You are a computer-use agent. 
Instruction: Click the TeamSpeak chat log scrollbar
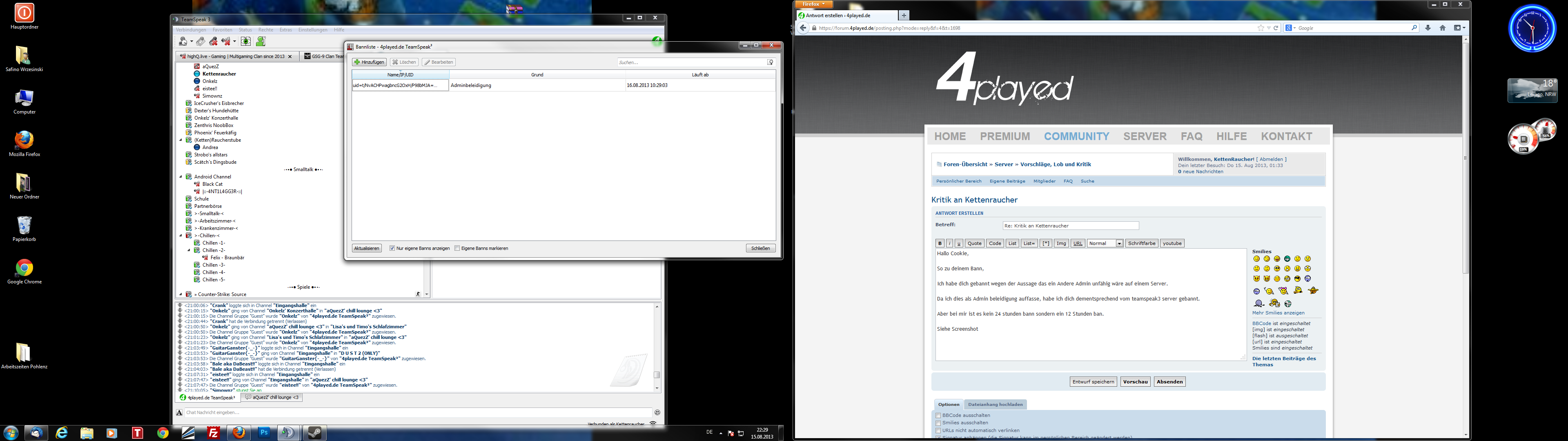(657, 347)
